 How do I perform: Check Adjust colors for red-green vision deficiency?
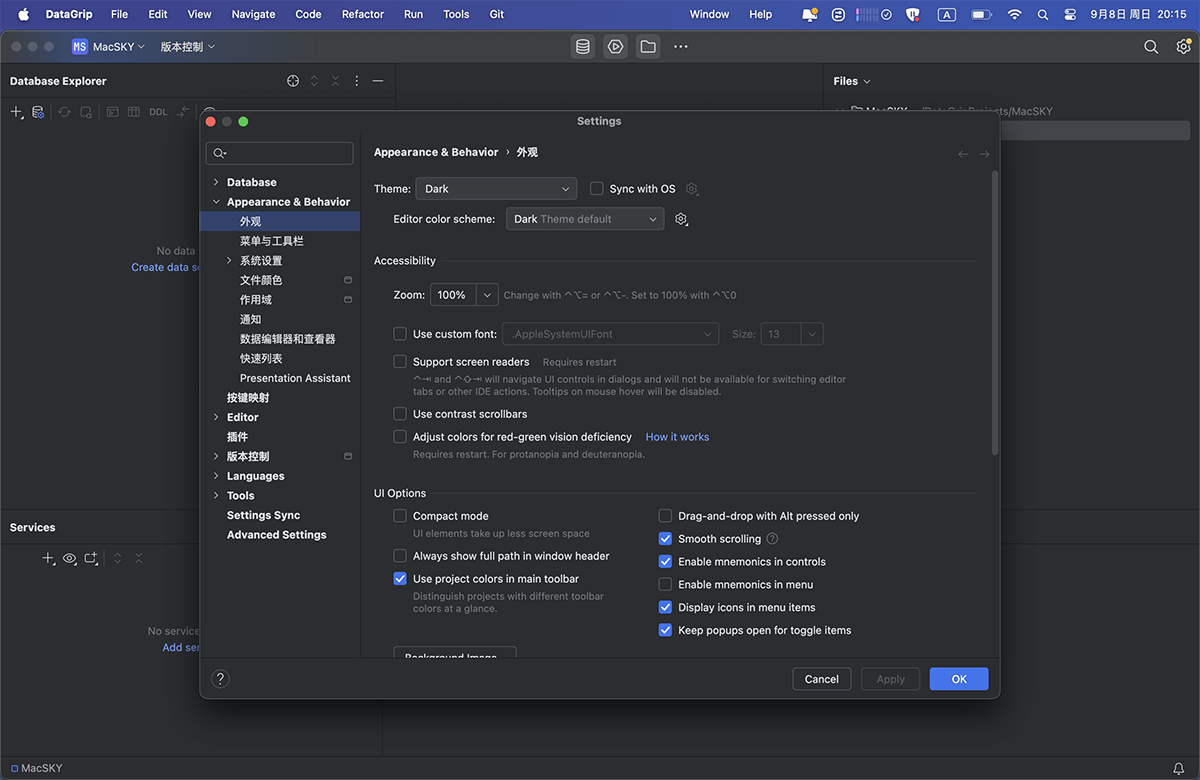[x=400, y=437]
